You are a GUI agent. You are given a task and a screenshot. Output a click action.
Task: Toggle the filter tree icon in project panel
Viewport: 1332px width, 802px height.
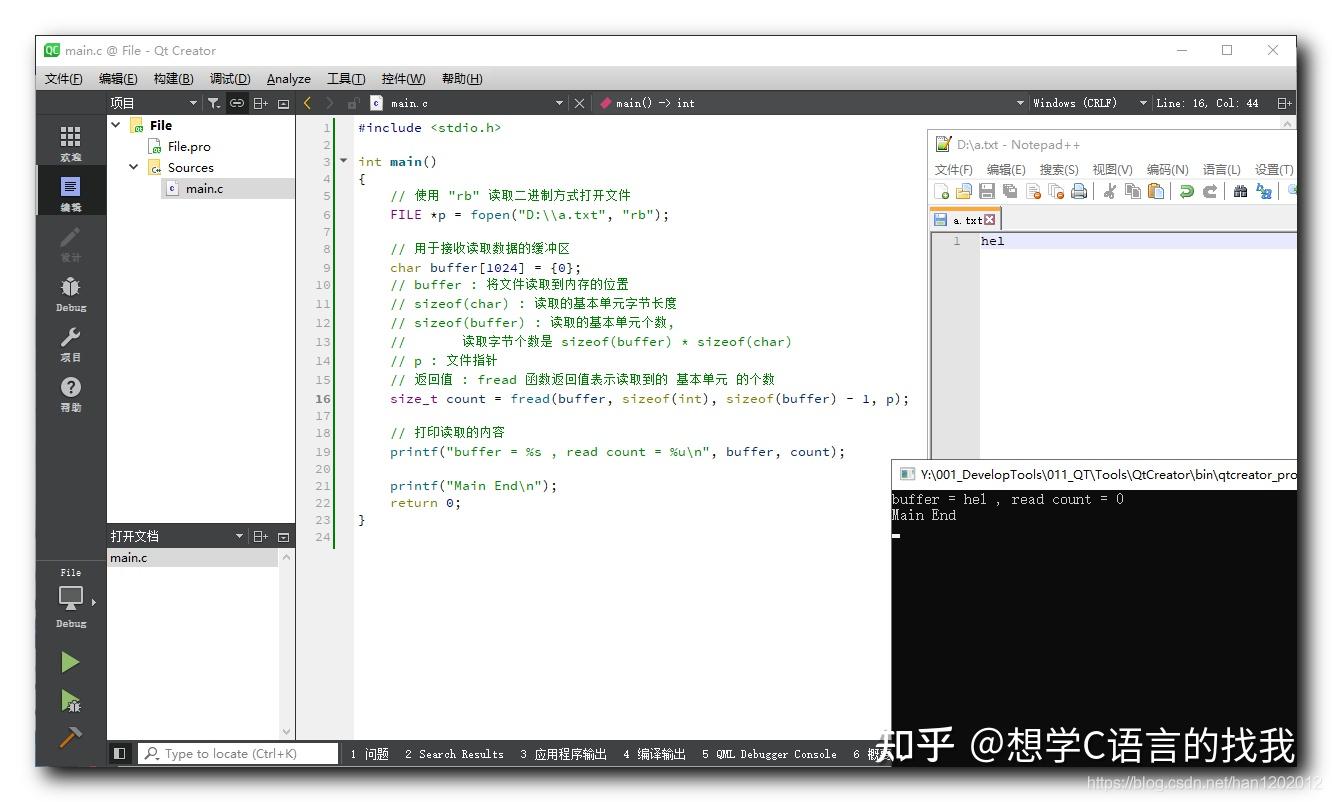pos(213,102)
